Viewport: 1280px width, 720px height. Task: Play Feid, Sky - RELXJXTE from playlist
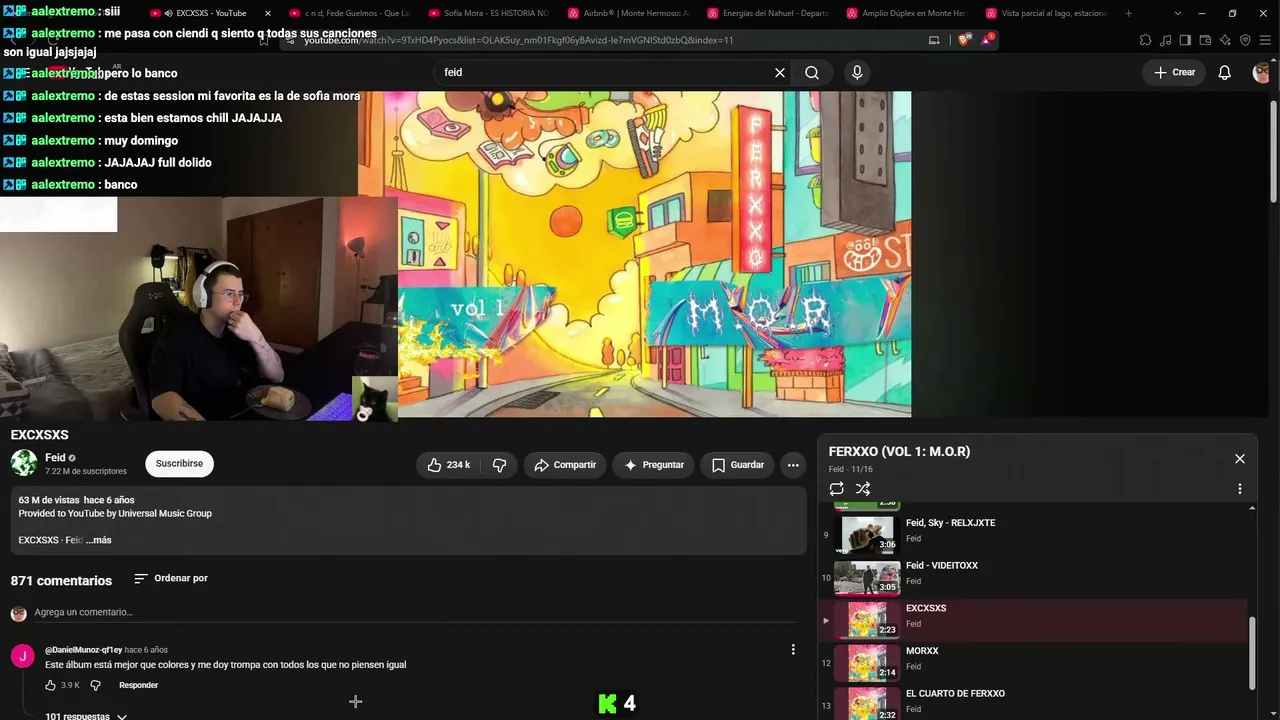point(1034,535)
